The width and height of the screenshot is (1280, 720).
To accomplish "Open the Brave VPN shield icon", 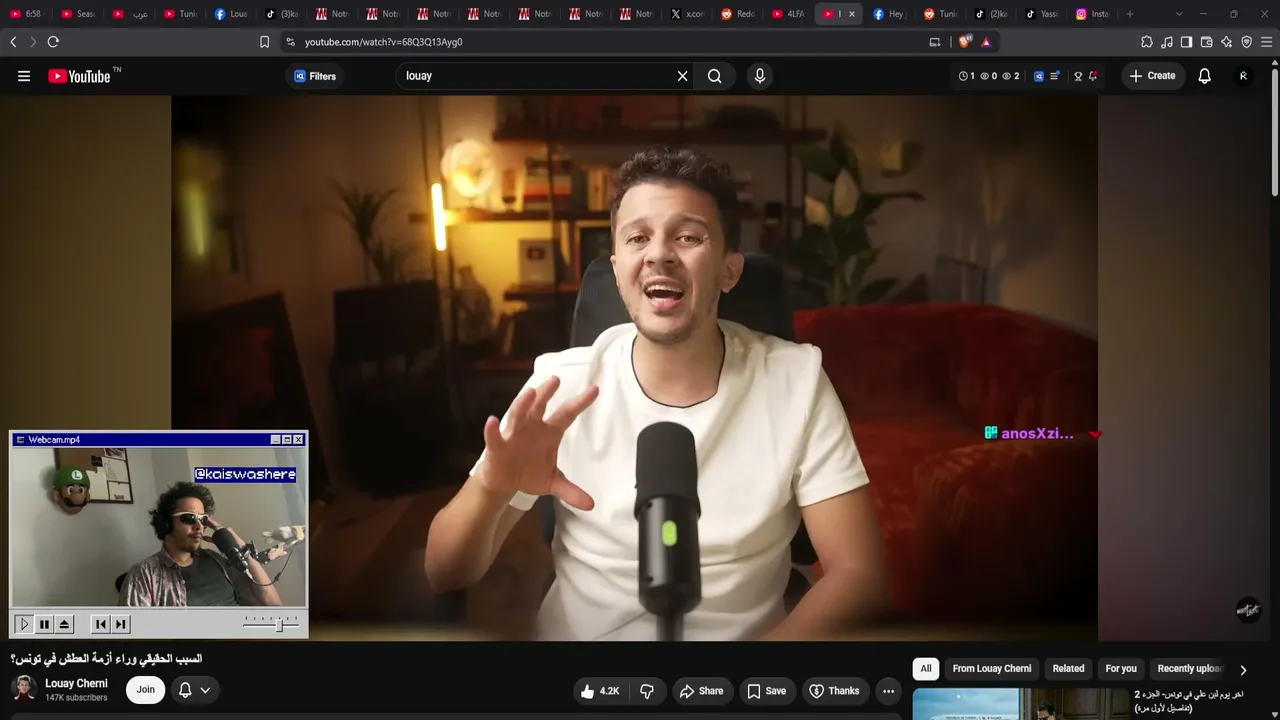I will 1246,42.
